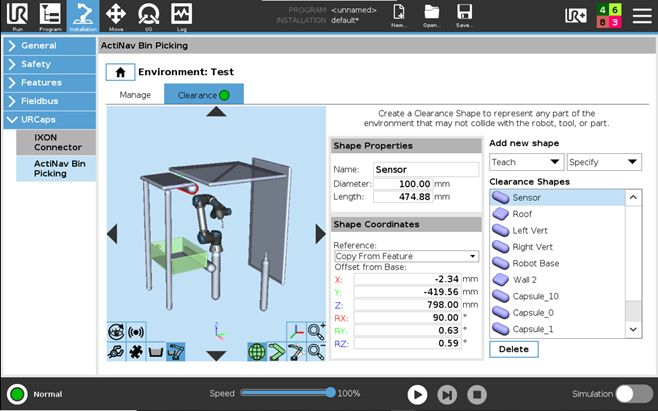Screen dimensions: 658x411
Task: Select Sensor in Clearance Shapes list
Action: (557, 197)
